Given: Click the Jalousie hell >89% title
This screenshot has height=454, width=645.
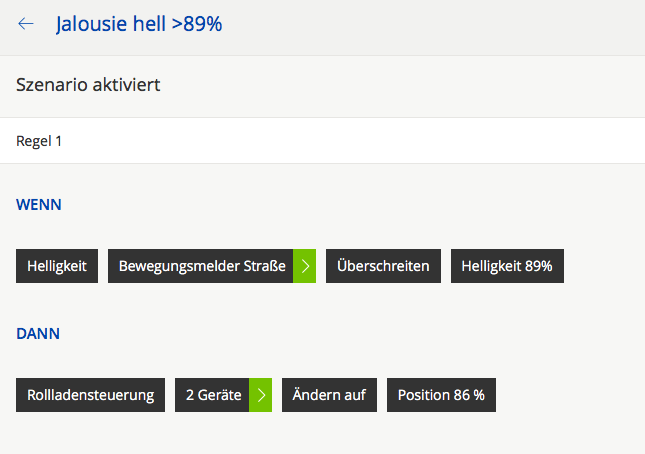Looking at the screenshot, I should coord(139,24).
